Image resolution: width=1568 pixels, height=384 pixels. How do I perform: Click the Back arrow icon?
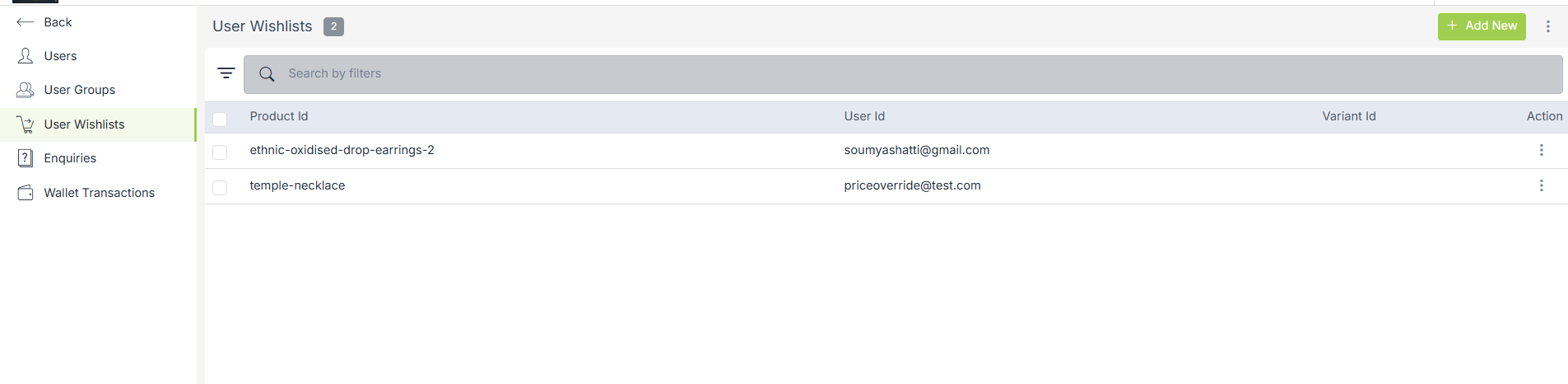(25, 22)
